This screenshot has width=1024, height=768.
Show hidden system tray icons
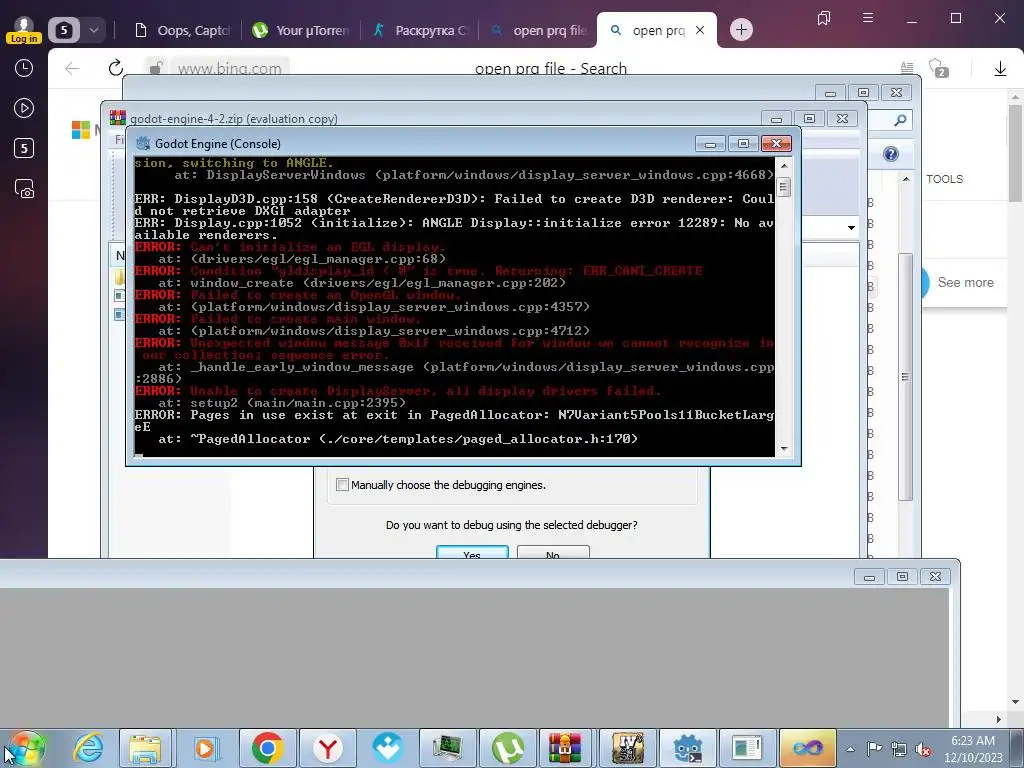850,749
